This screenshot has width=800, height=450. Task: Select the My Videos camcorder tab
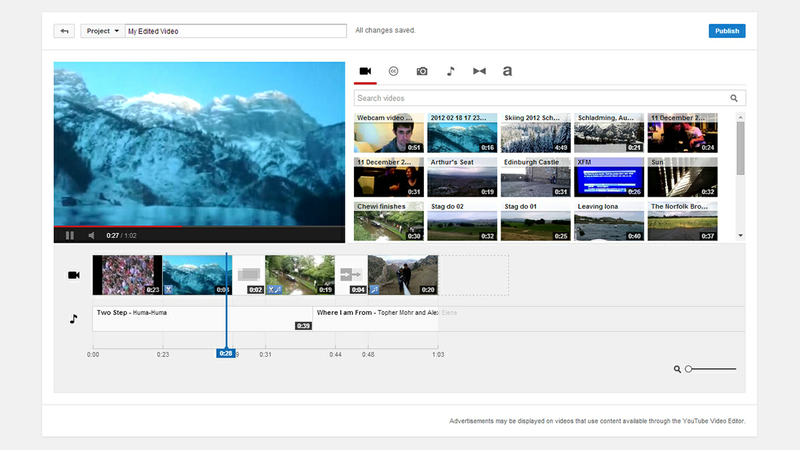click(366, 71)
